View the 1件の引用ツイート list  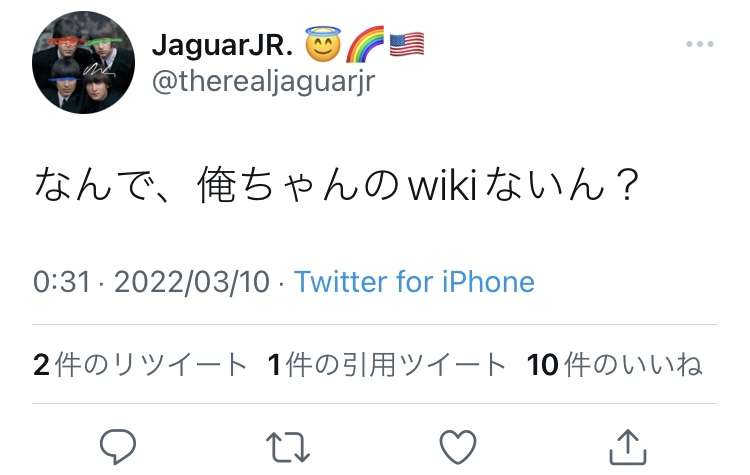(387, 365)
